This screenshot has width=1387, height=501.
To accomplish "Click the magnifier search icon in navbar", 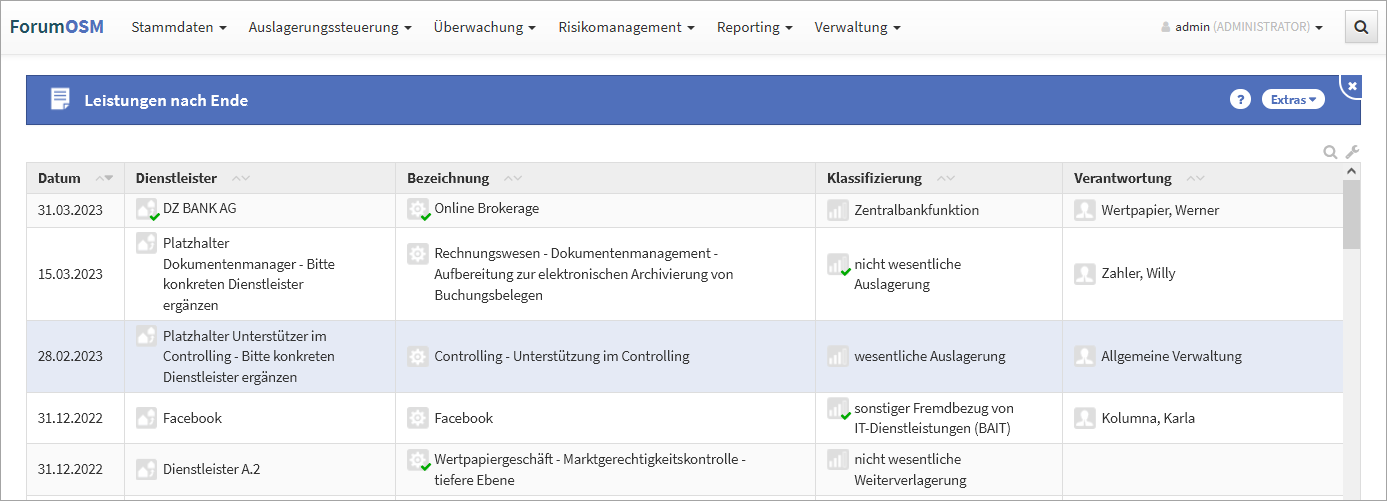I will (1360, 28).
